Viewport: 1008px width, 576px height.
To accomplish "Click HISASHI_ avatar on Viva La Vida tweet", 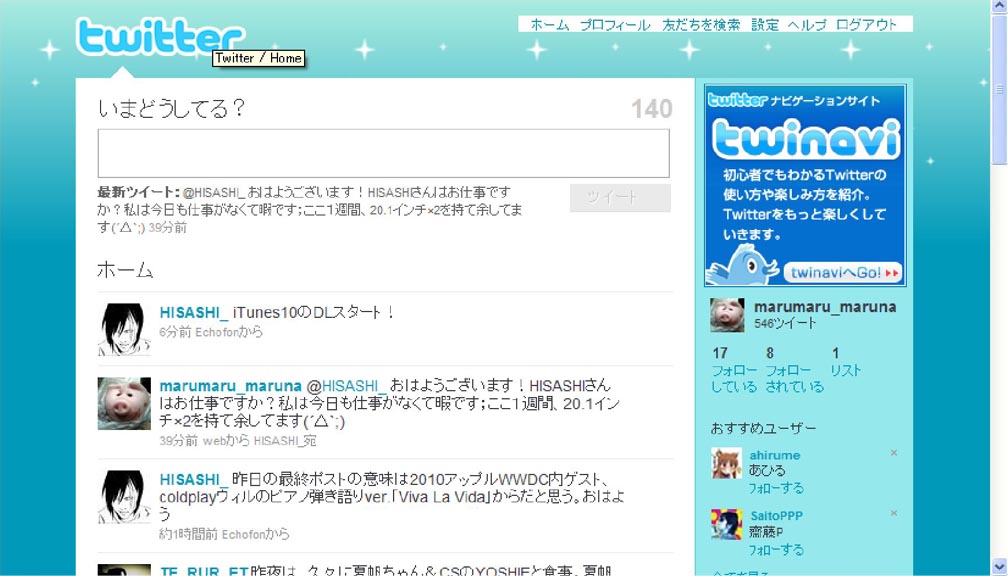I will point(124,496).
